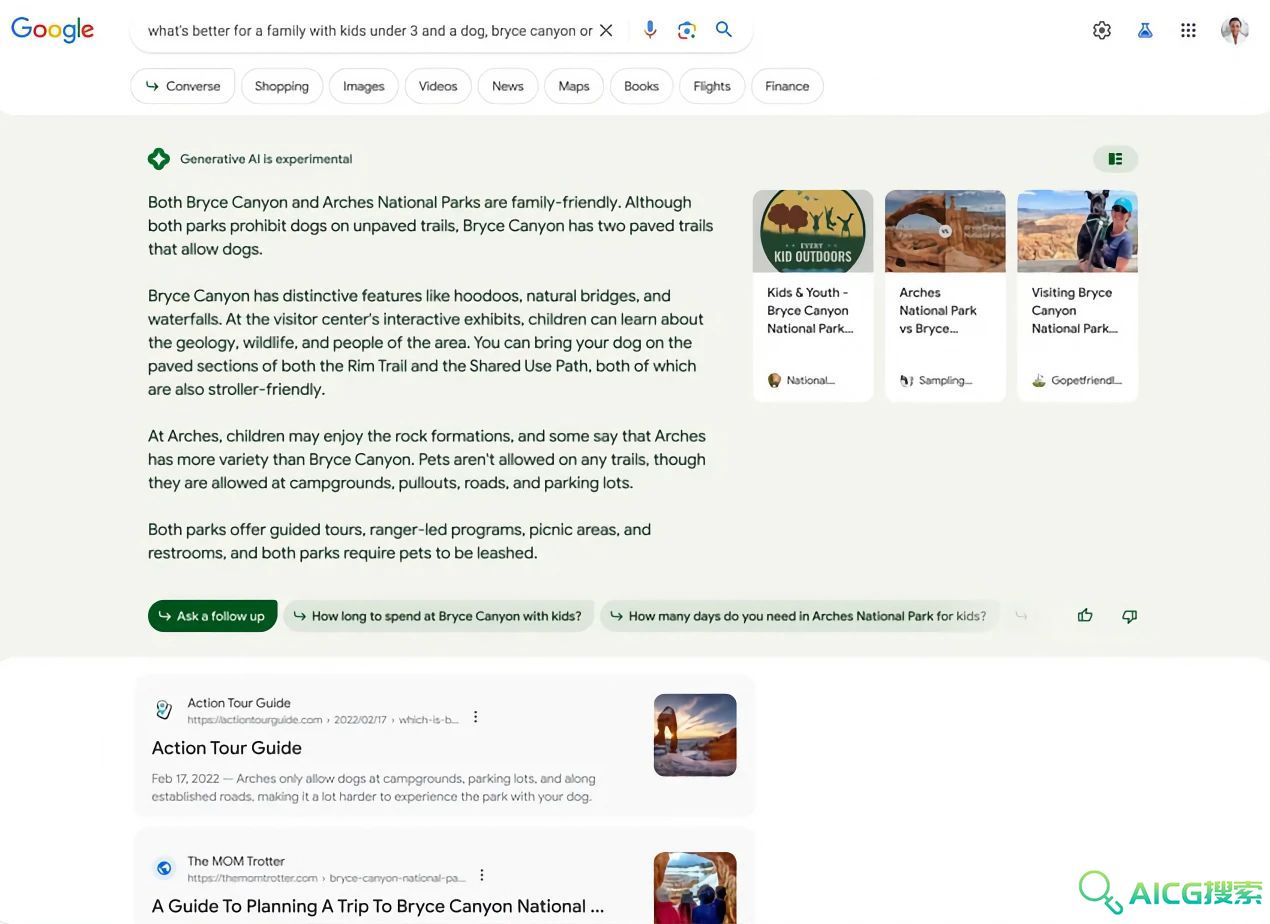Click into the search query field
The image size is (1270, 924).
pyautogui.click(x=370, y=31)
